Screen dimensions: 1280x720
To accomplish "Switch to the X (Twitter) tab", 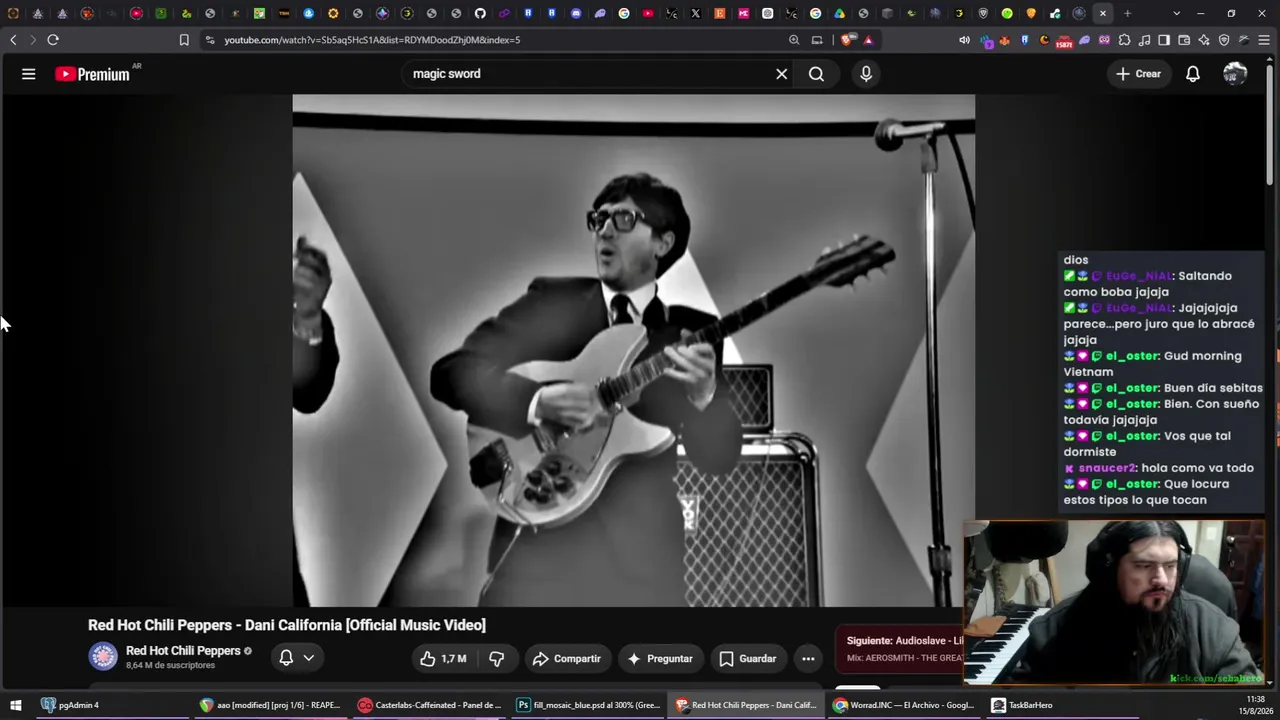I will click(x=696, y=13).
